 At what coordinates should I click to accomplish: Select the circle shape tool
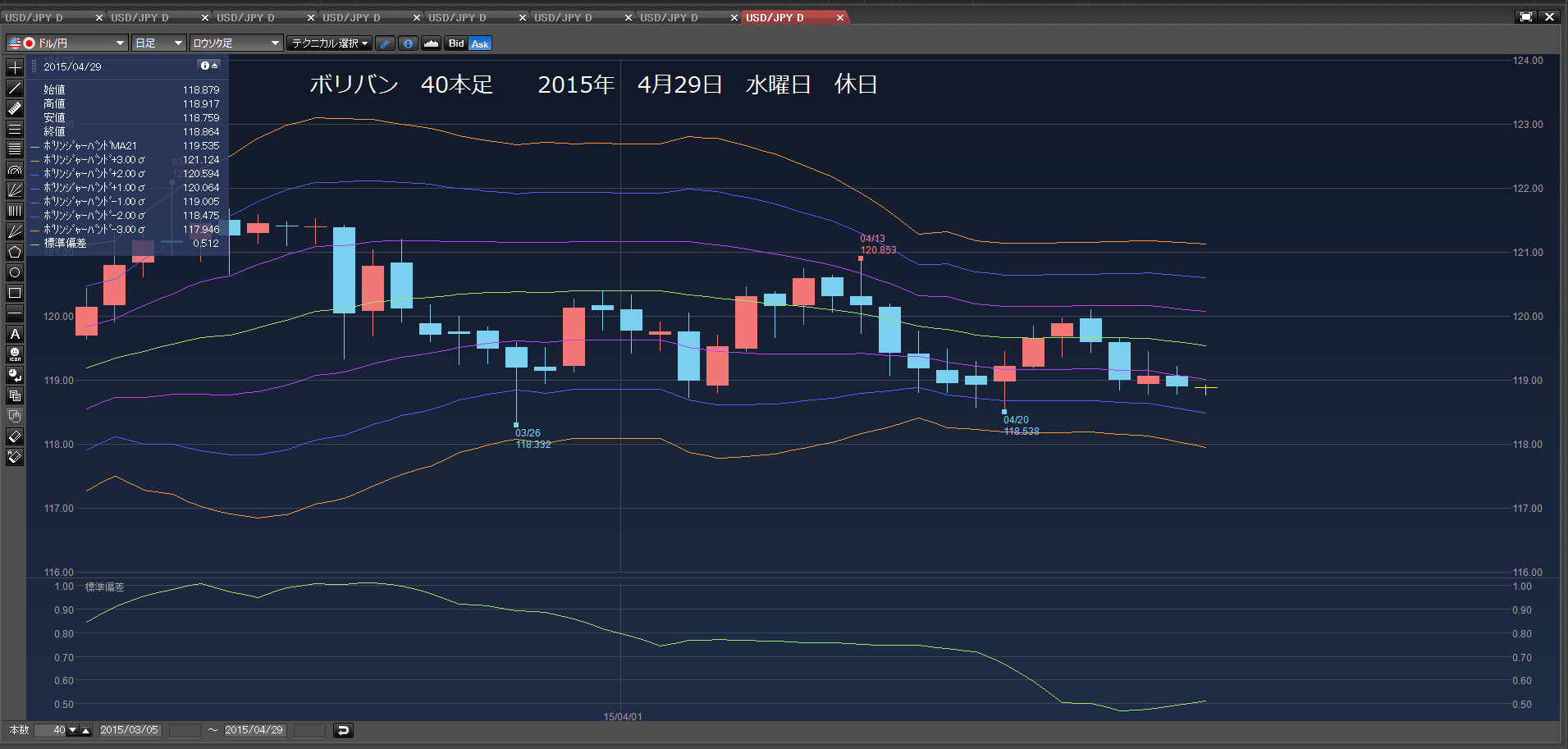click(15, 272)
